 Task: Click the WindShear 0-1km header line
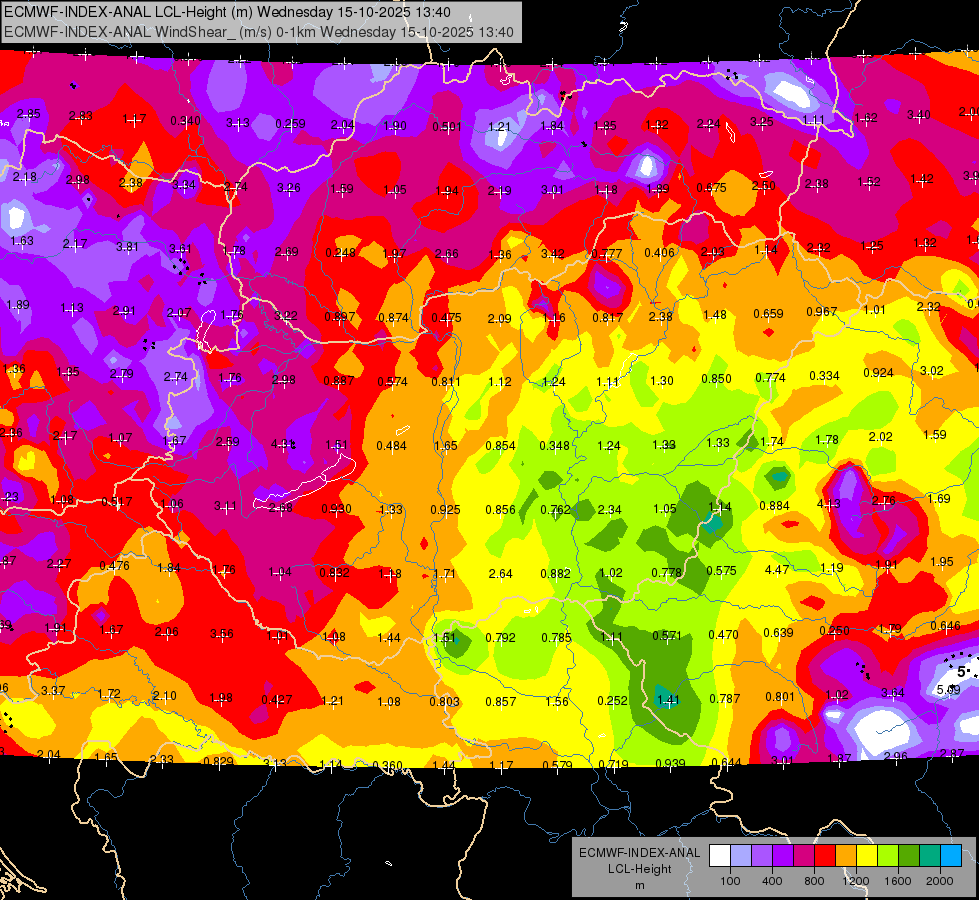point(258,32)
